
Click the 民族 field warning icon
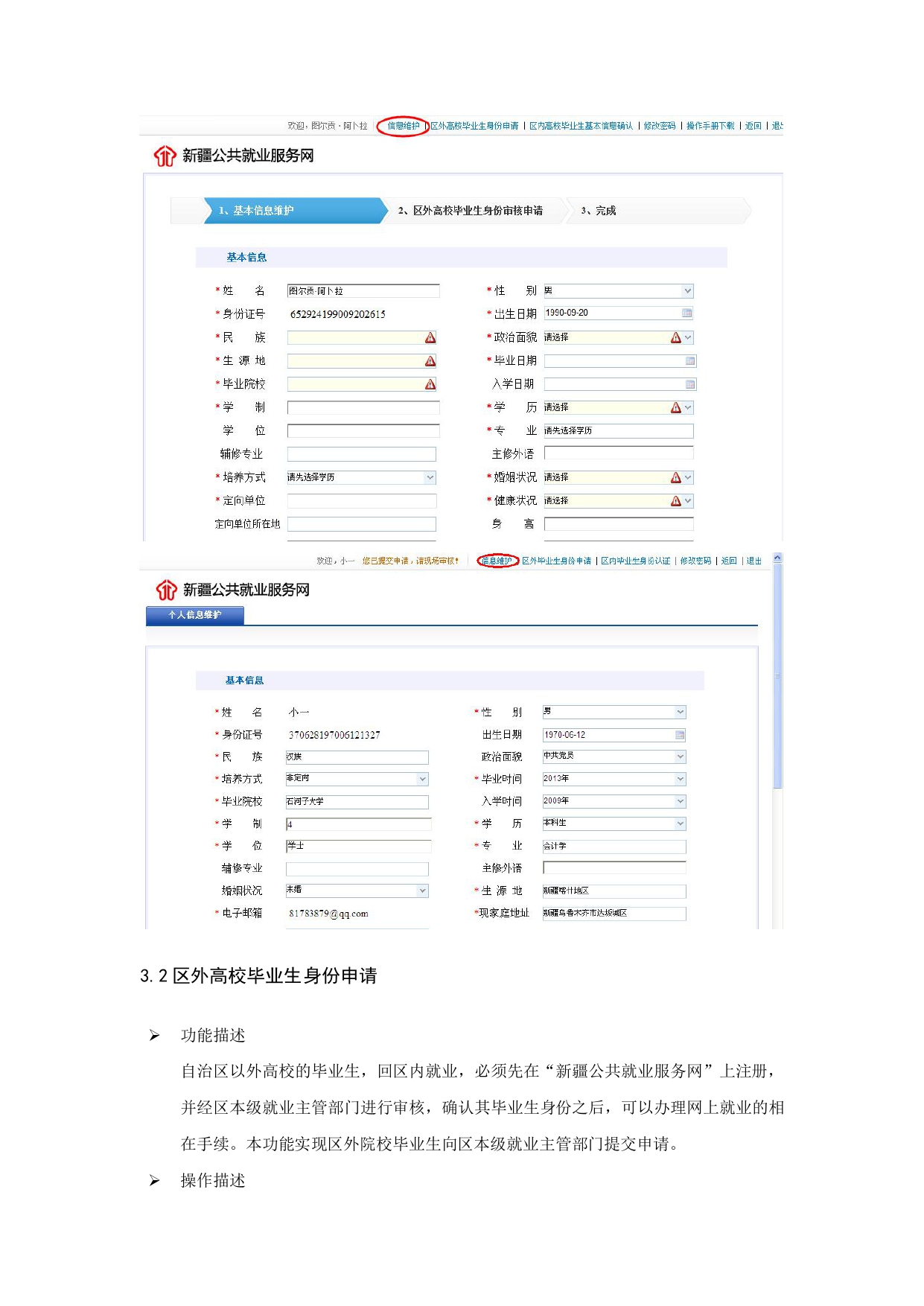(x=430, y=338)
